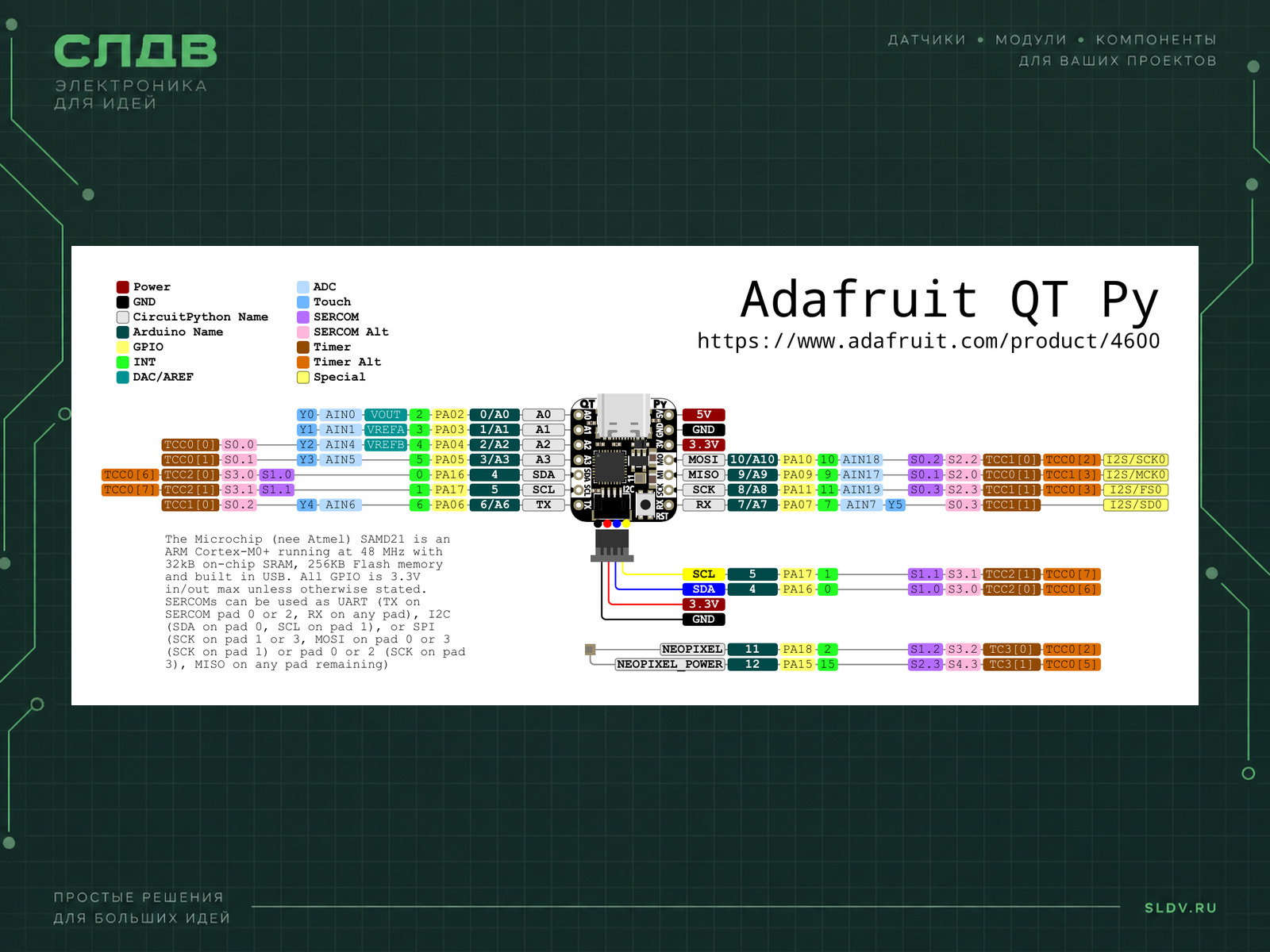Click the Power red legend swatch
This screenshot has width=1270, height=952.
pos(123,287)
